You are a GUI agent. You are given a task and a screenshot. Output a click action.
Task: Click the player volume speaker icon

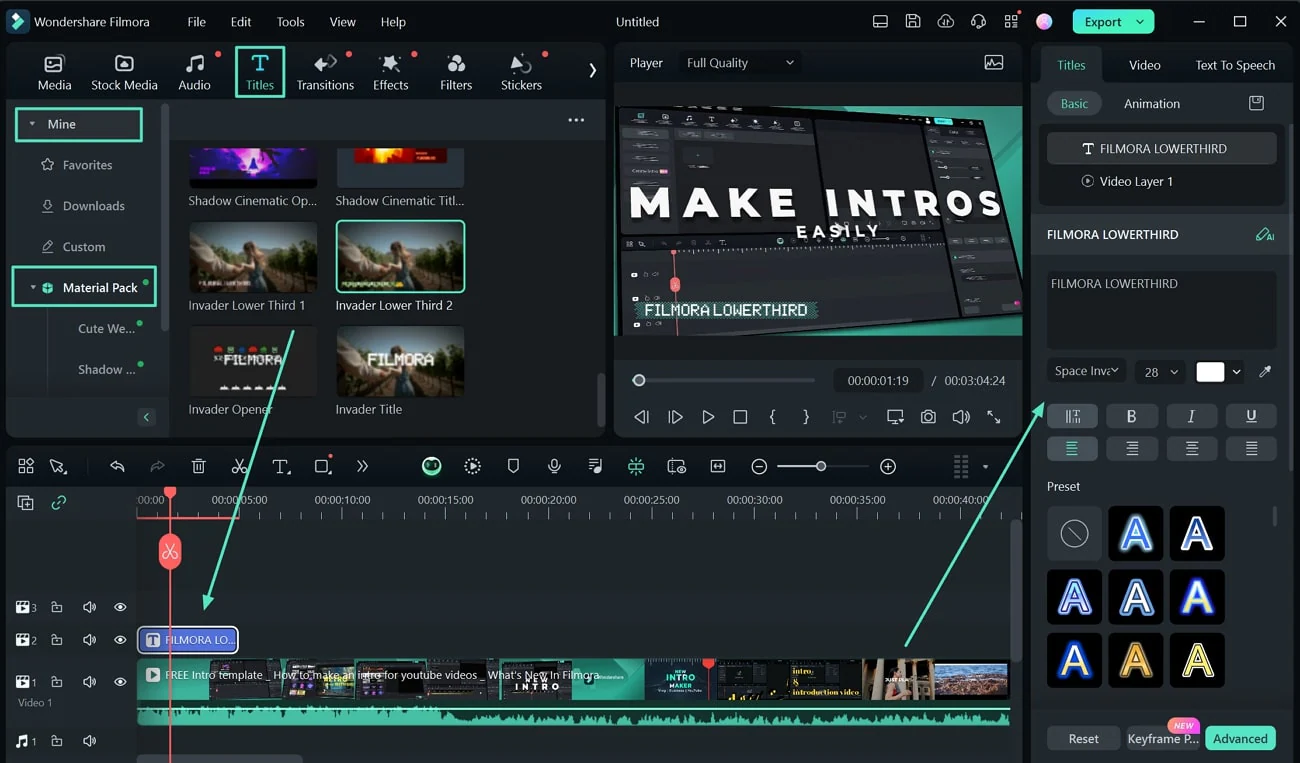click(x=961, y=417)
